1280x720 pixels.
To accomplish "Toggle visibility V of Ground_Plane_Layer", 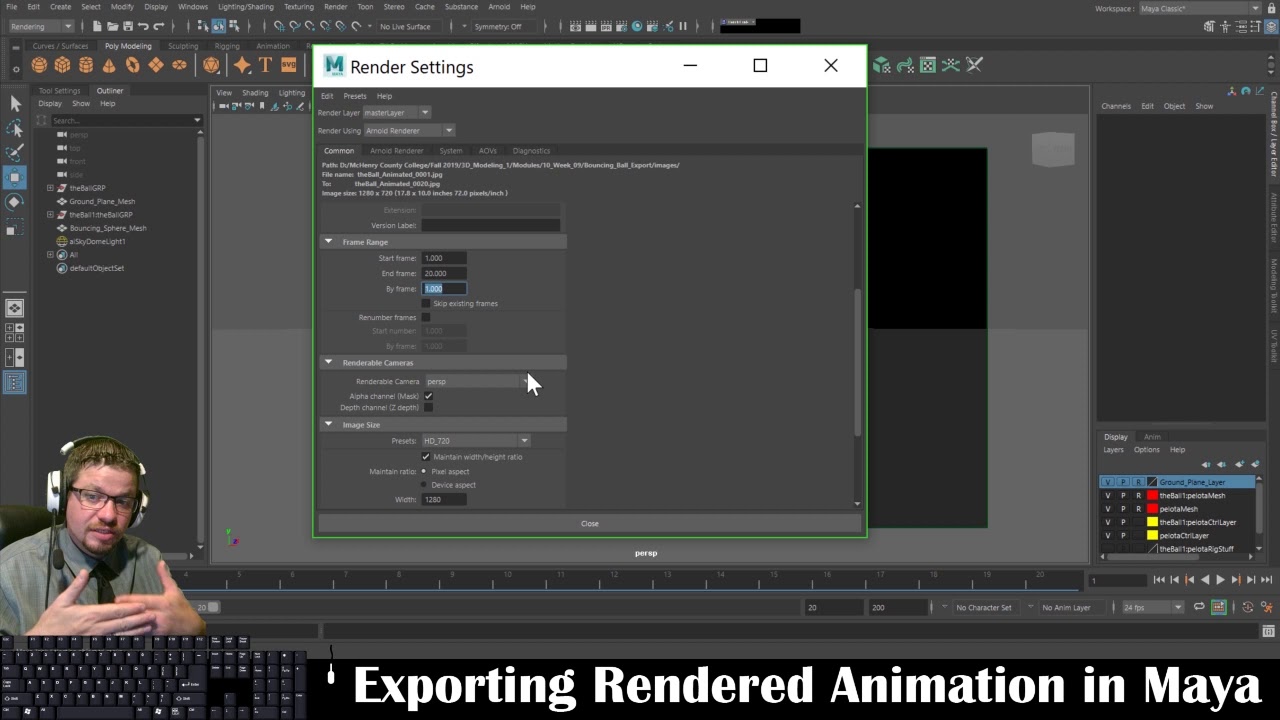I will (x=1107, y=482).
